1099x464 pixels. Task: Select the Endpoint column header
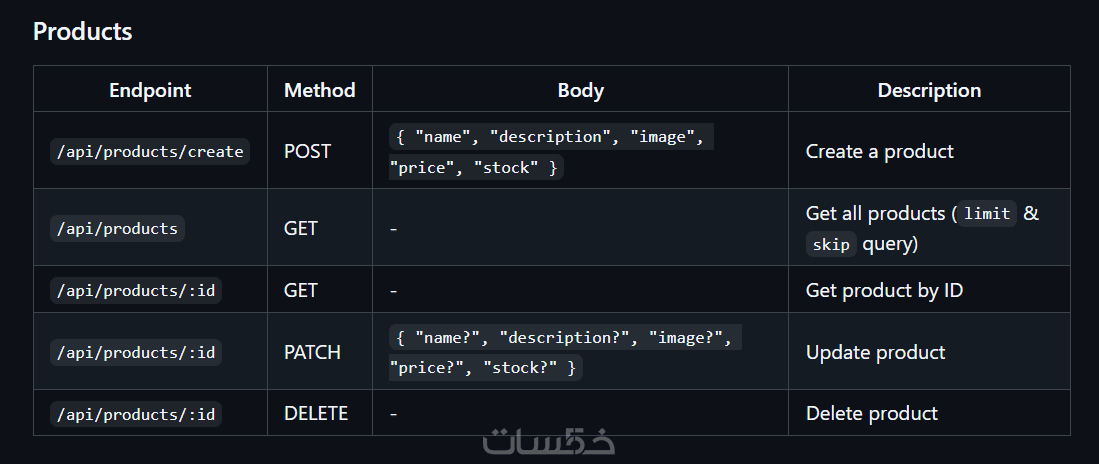click(x=150, y=90)
